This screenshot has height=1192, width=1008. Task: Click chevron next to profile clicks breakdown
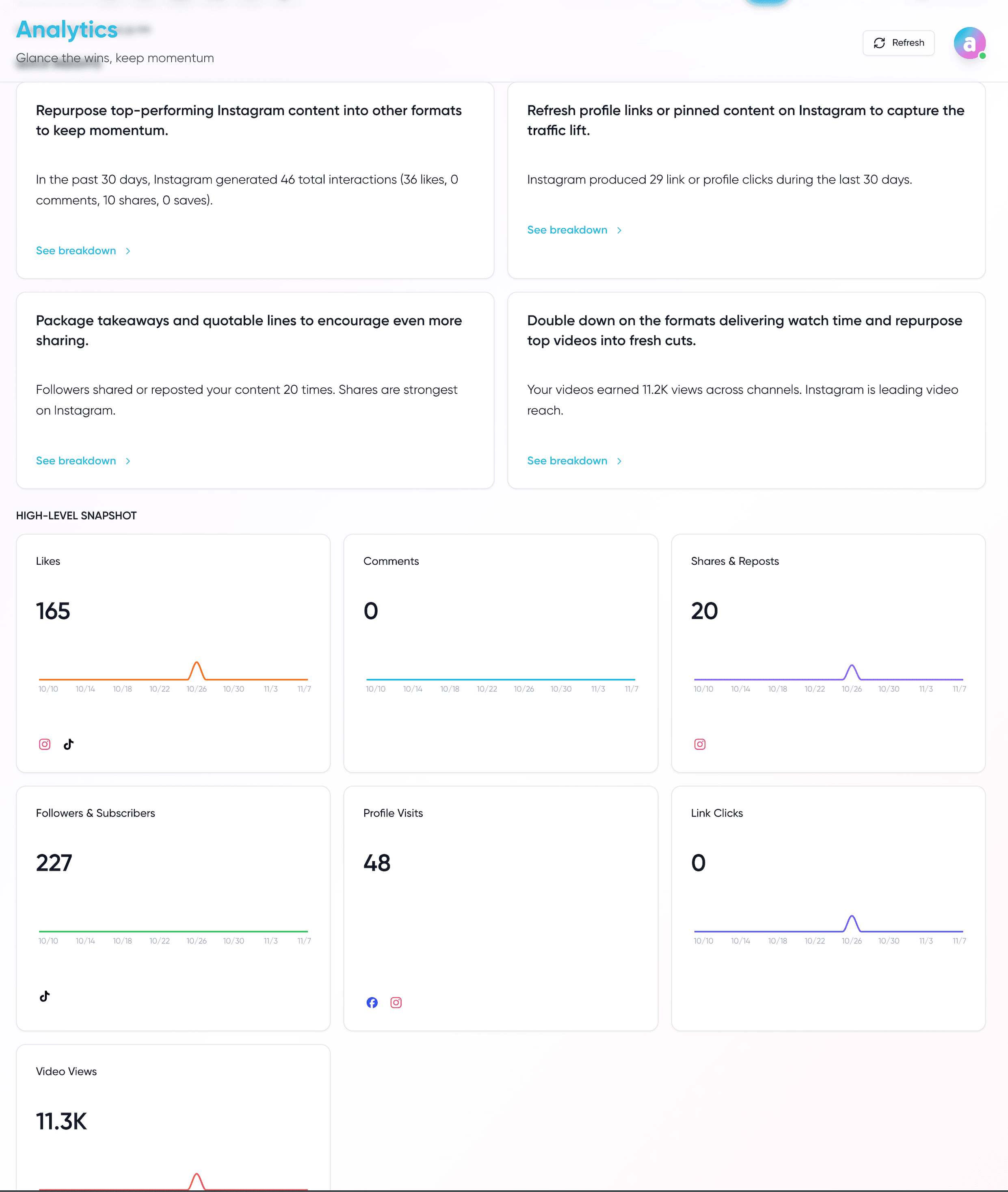619,230
